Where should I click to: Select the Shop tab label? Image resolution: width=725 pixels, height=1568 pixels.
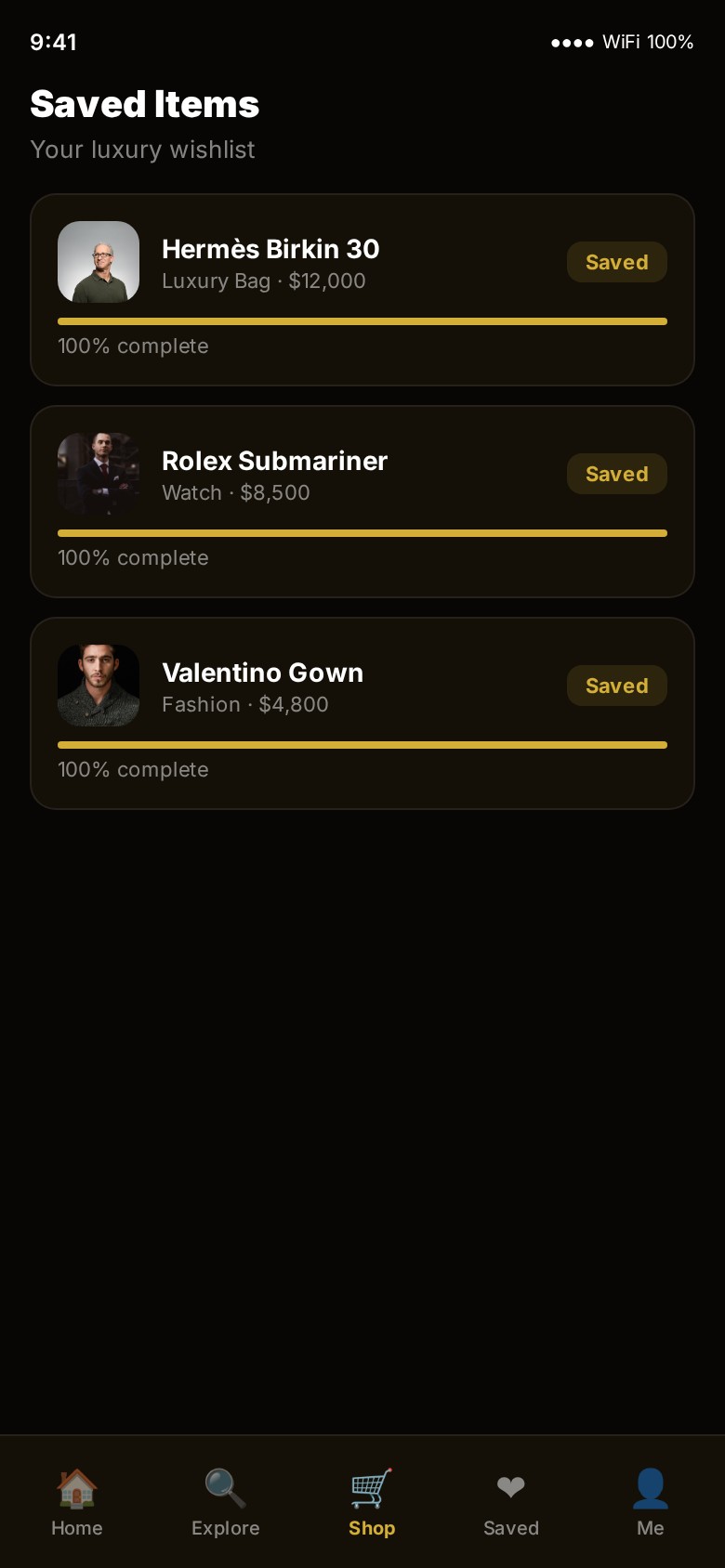(372, 1528)
